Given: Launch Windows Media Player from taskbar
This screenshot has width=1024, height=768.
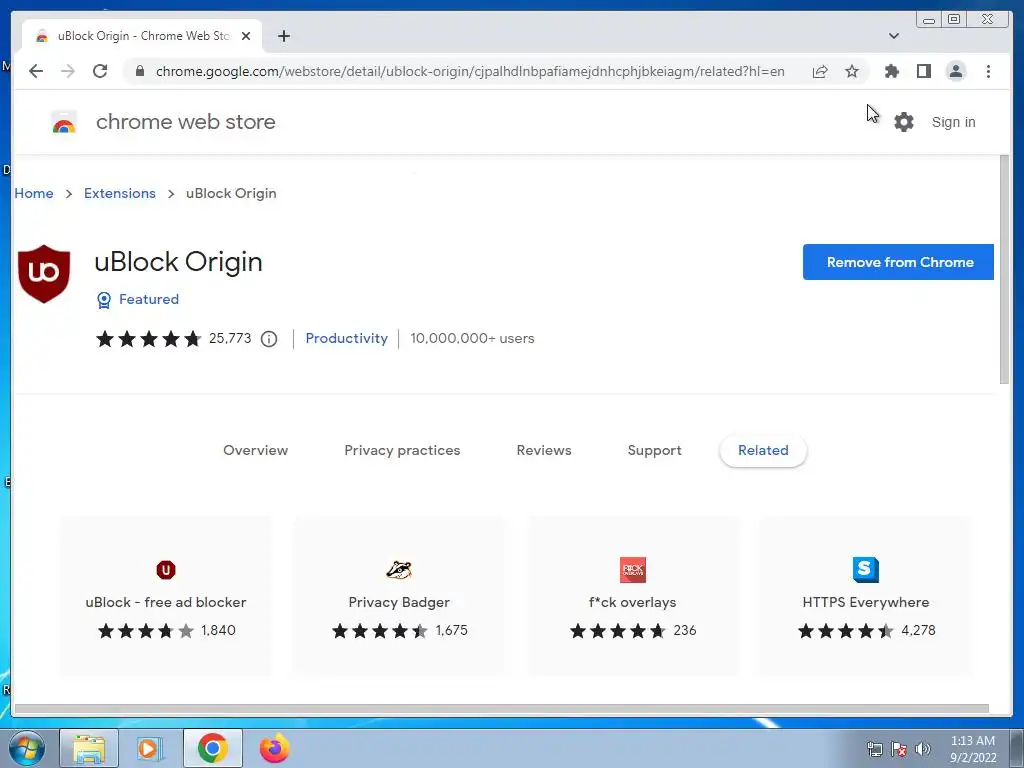Looking at the screenshot, I should click(x=150, y=748).
